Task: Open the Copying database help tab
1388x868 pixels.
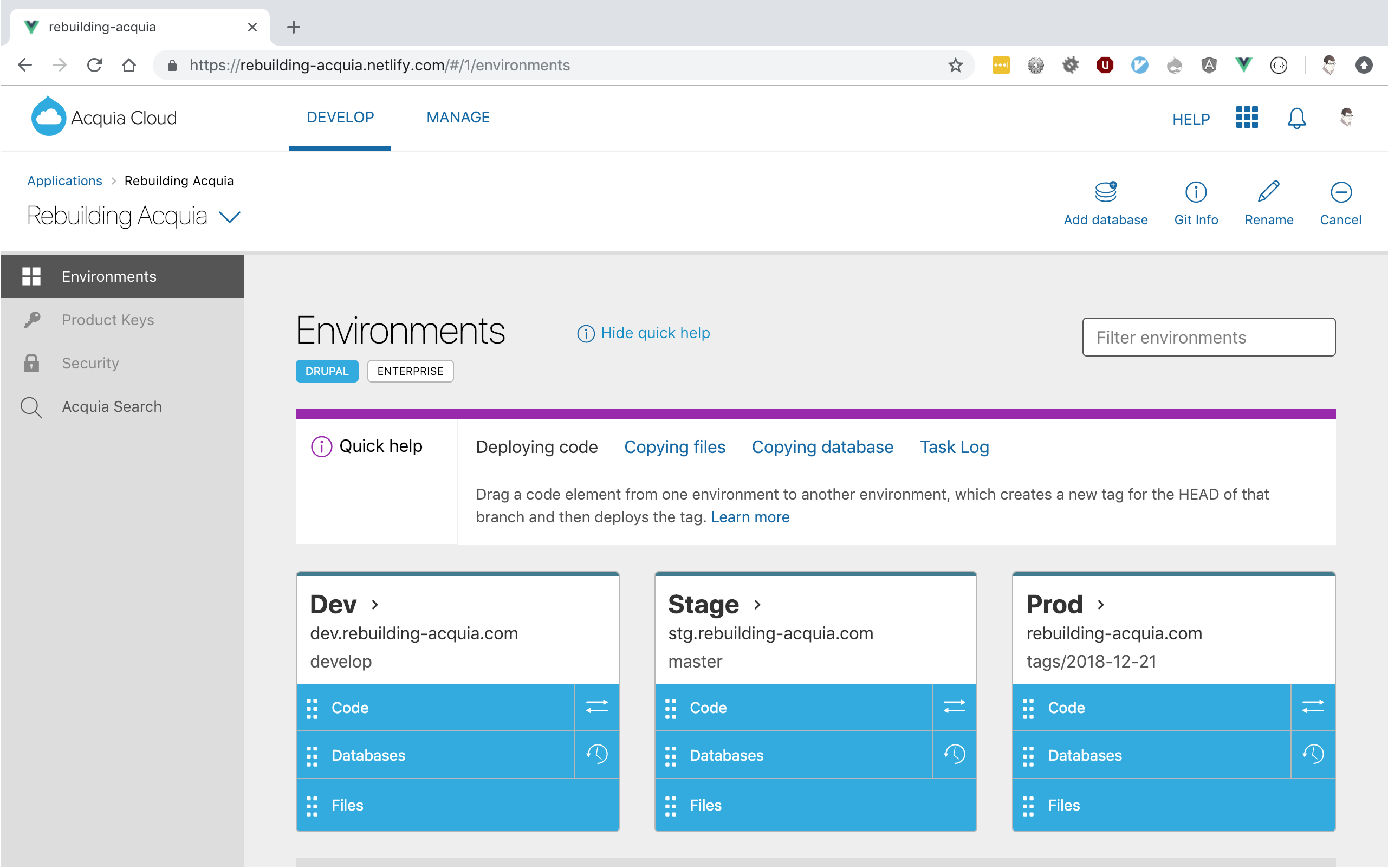Action: [x=822, y=446]
